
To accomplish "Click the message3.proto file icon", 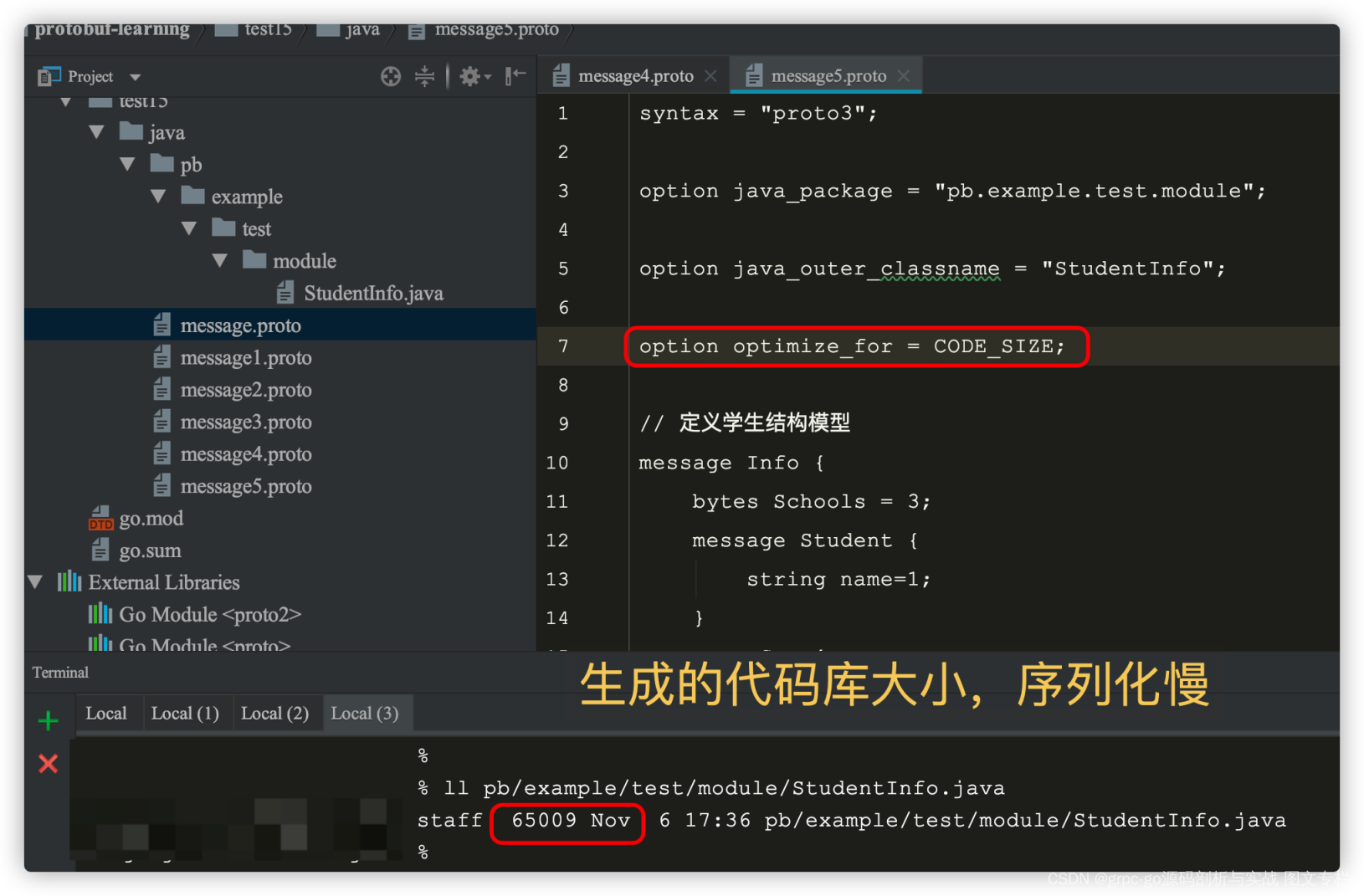I will click(162, 422).
